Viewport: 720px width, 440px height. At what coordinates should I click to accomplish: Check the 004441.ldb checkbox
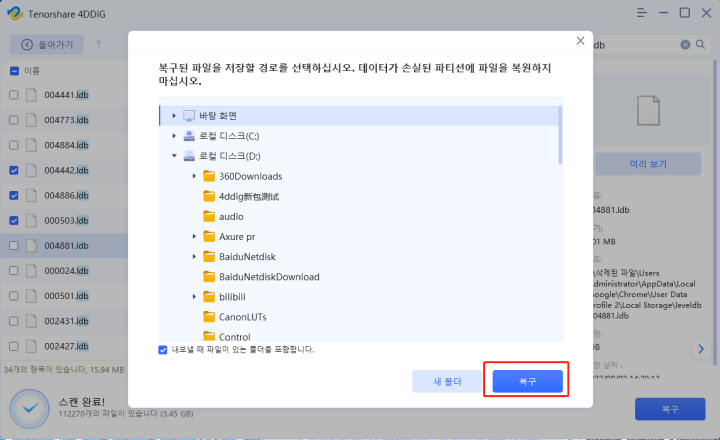[14, 95]
